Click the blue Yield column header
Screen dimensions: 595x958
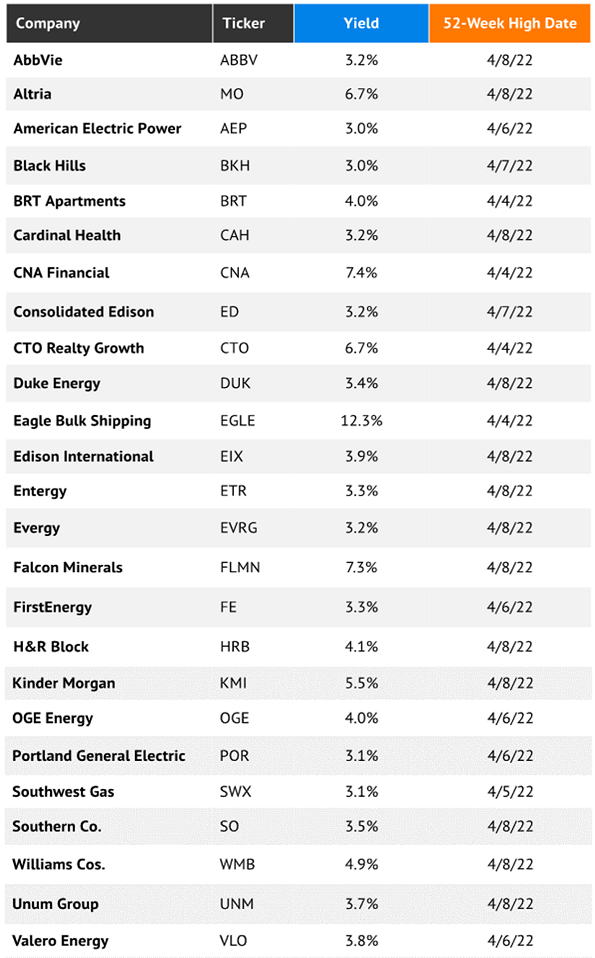click(361, 23)
